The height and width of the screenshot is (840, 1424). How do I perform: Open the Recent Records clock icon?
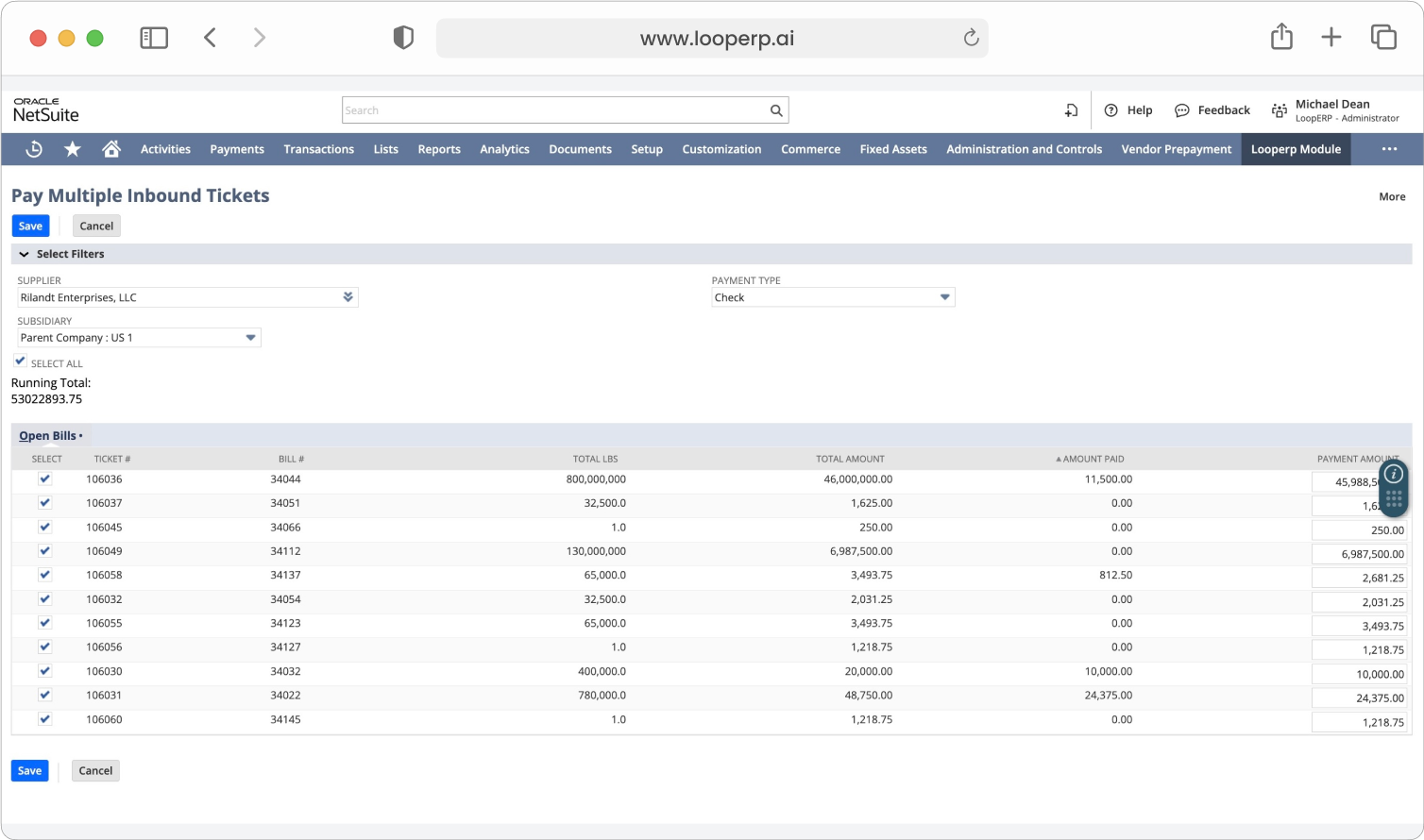34,149
